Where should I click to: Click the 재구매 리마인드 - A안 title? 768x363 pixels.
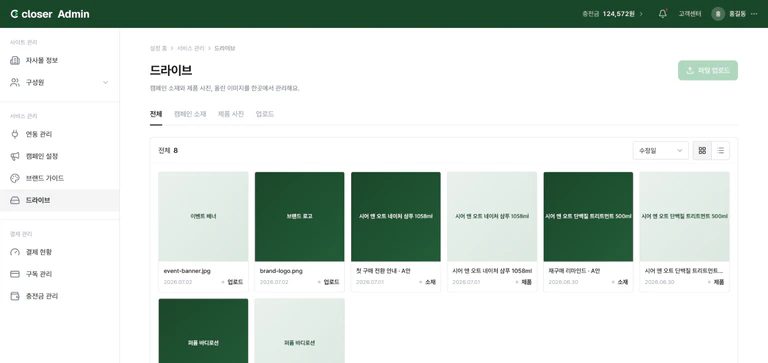(x=574, y=271)
